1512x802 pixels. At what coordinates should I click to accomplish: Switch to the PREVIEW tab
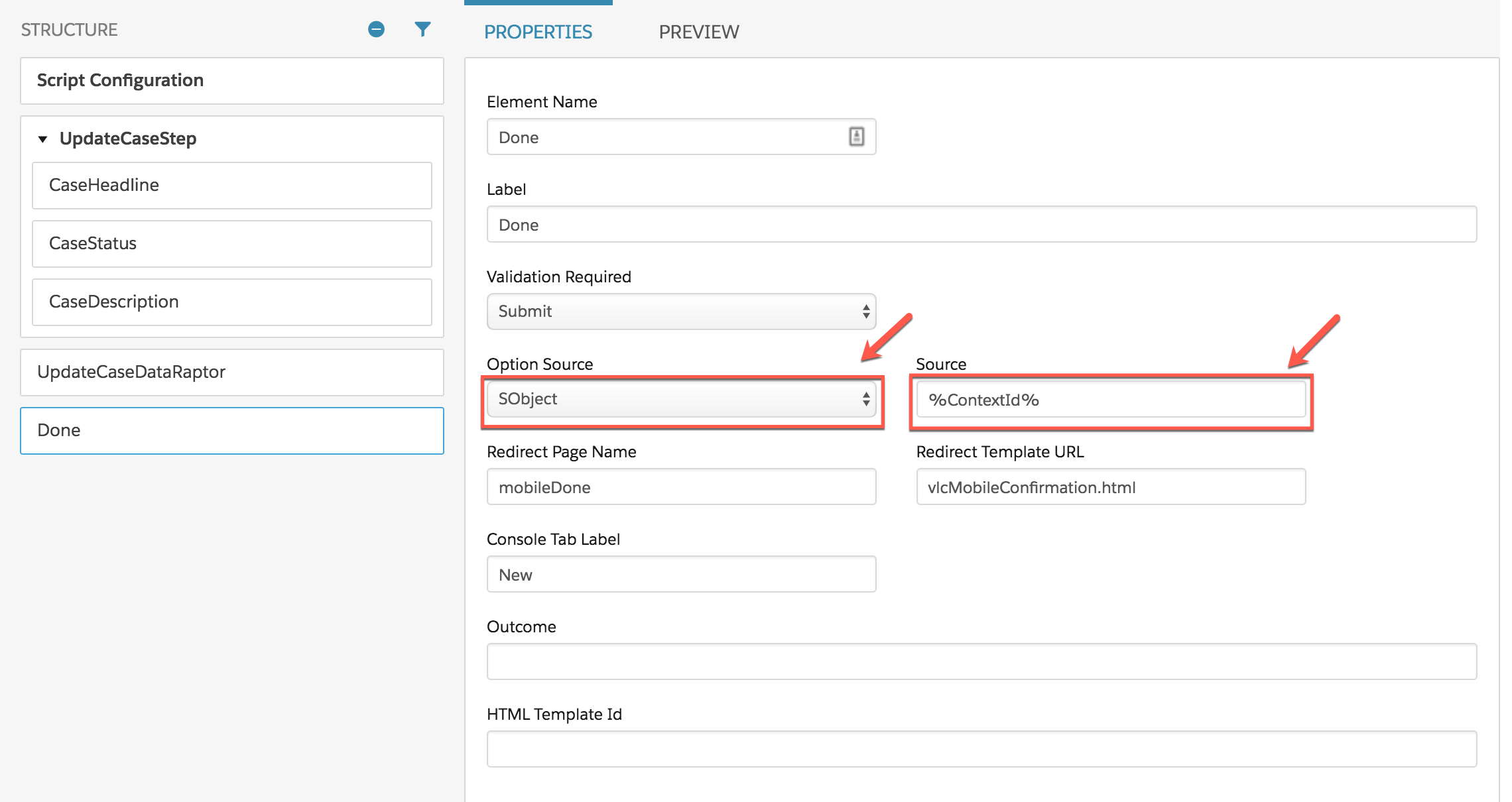(x=698, y=32)
